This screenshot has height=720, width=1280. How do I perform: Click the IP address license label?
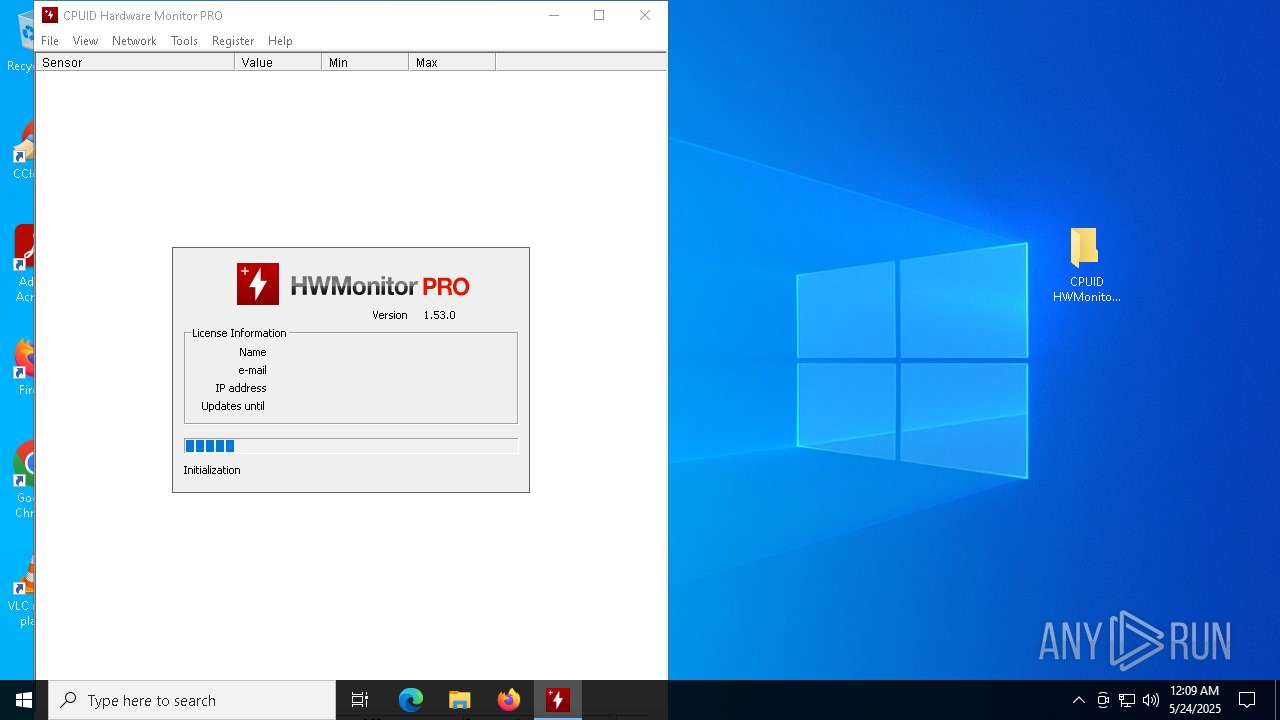click(x=241, y=388)
